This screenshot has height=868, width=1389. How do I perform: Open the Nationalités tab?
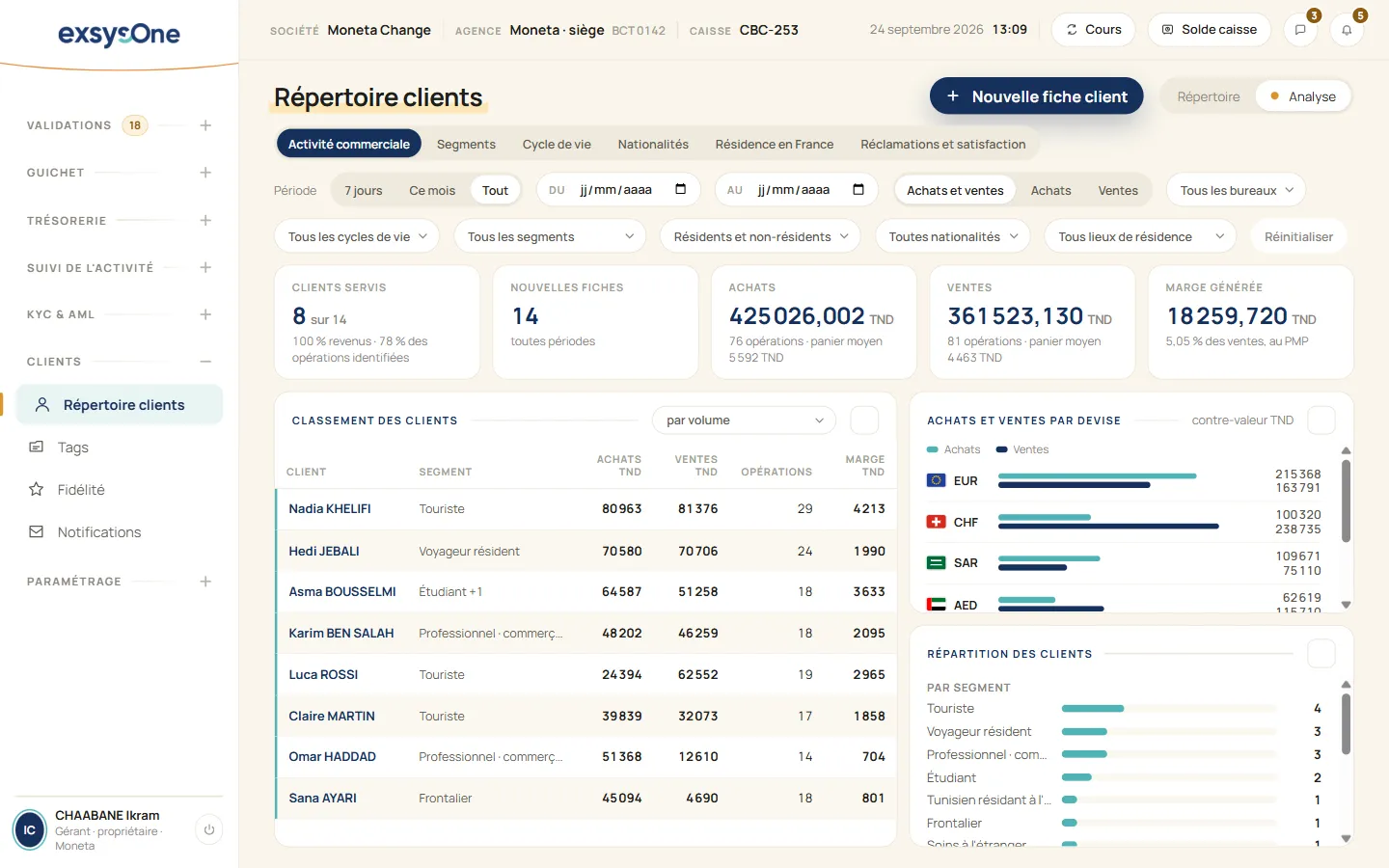pos(653,144)
